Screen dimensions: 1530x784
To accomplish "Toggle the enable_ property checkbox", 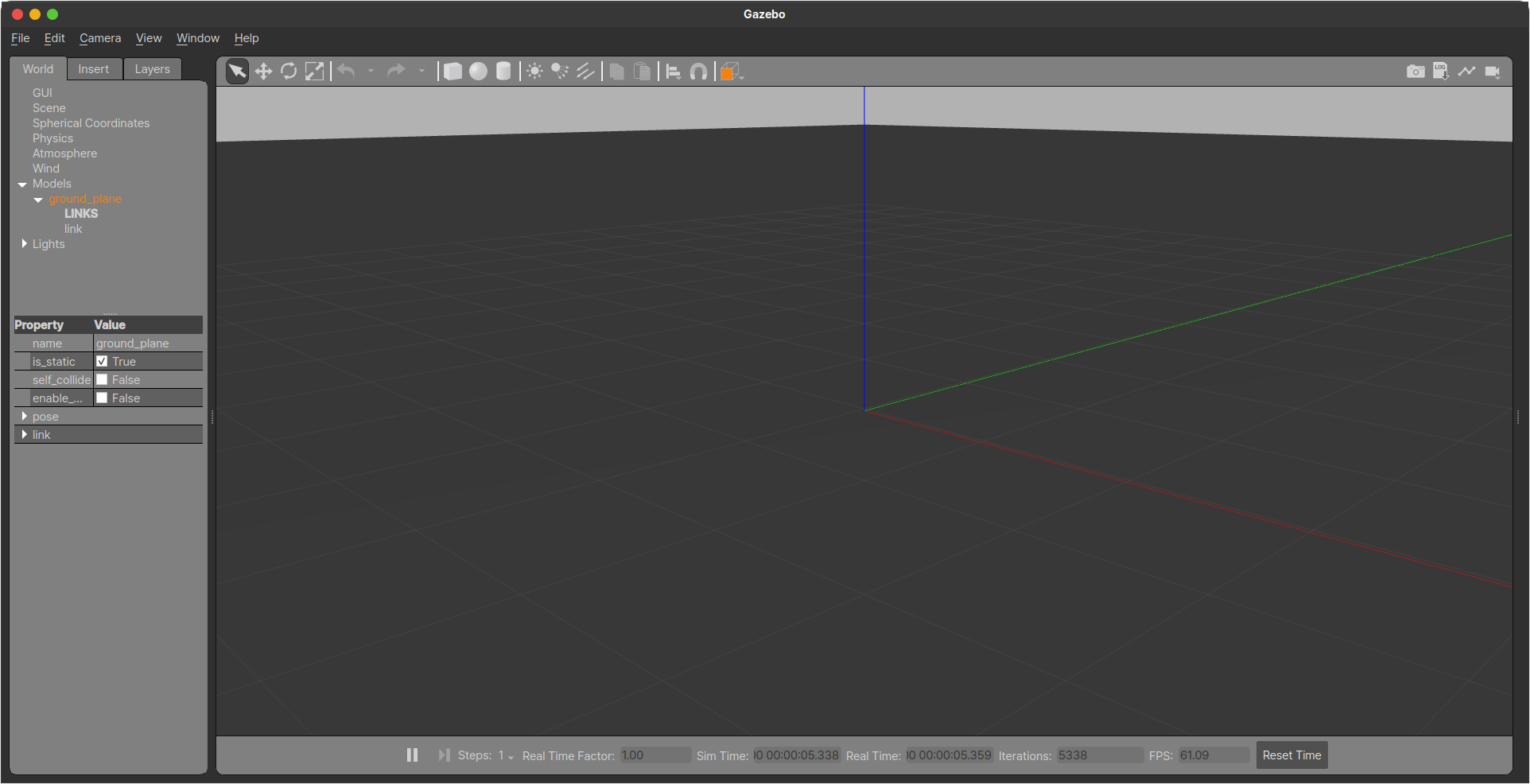I will pyautogui.click(x=102, y=398).
